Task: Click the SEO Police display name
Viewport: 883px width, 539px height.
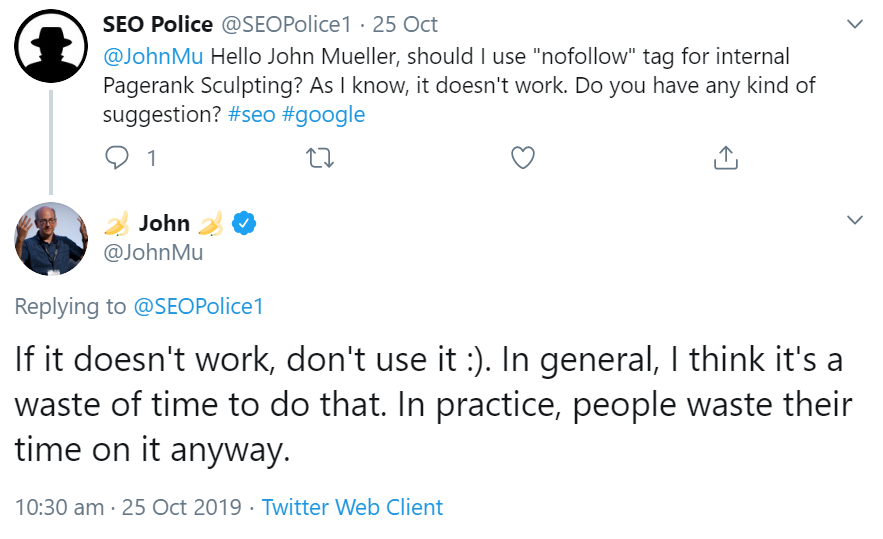Action: [158, 24]
